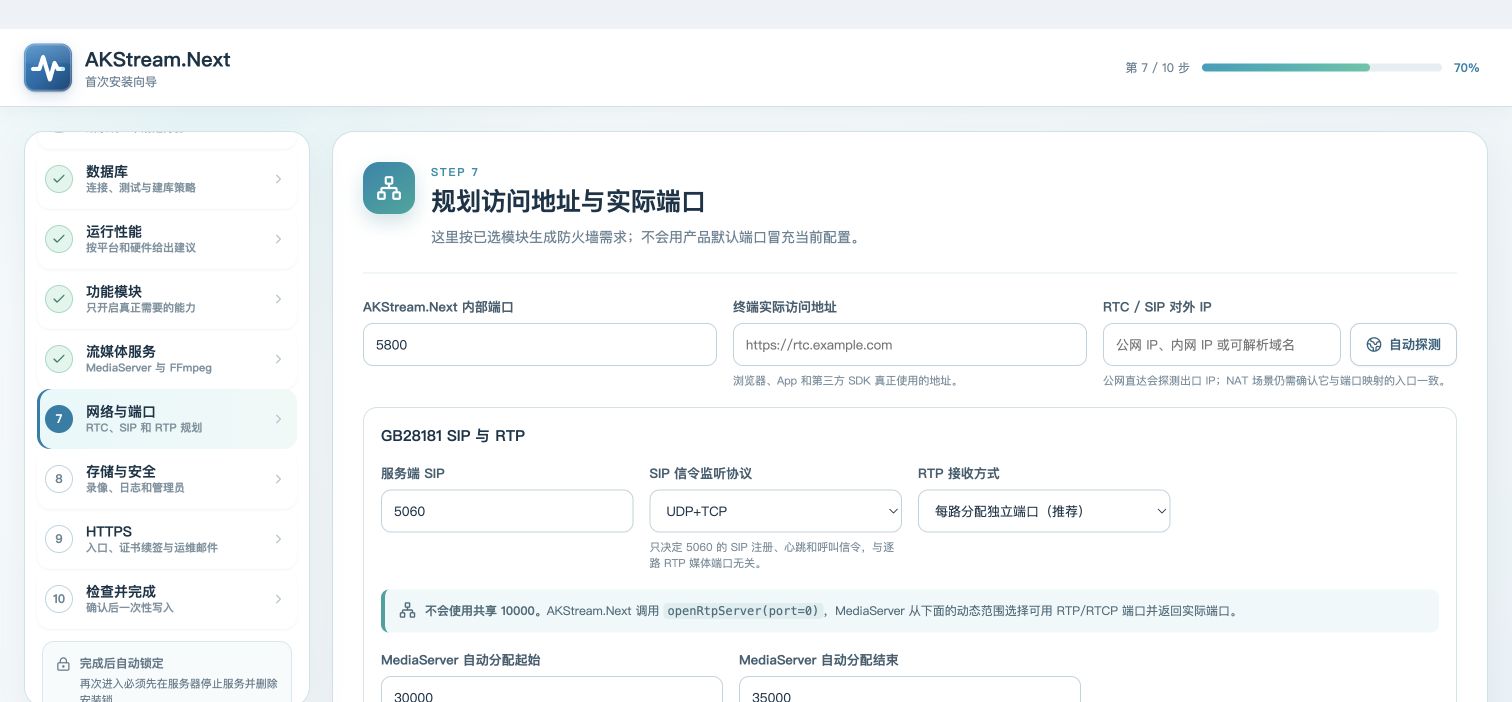Click the installation progress bar at 70%
1512x702 pixels.
pyautogui.click(x=1322, y=68)
